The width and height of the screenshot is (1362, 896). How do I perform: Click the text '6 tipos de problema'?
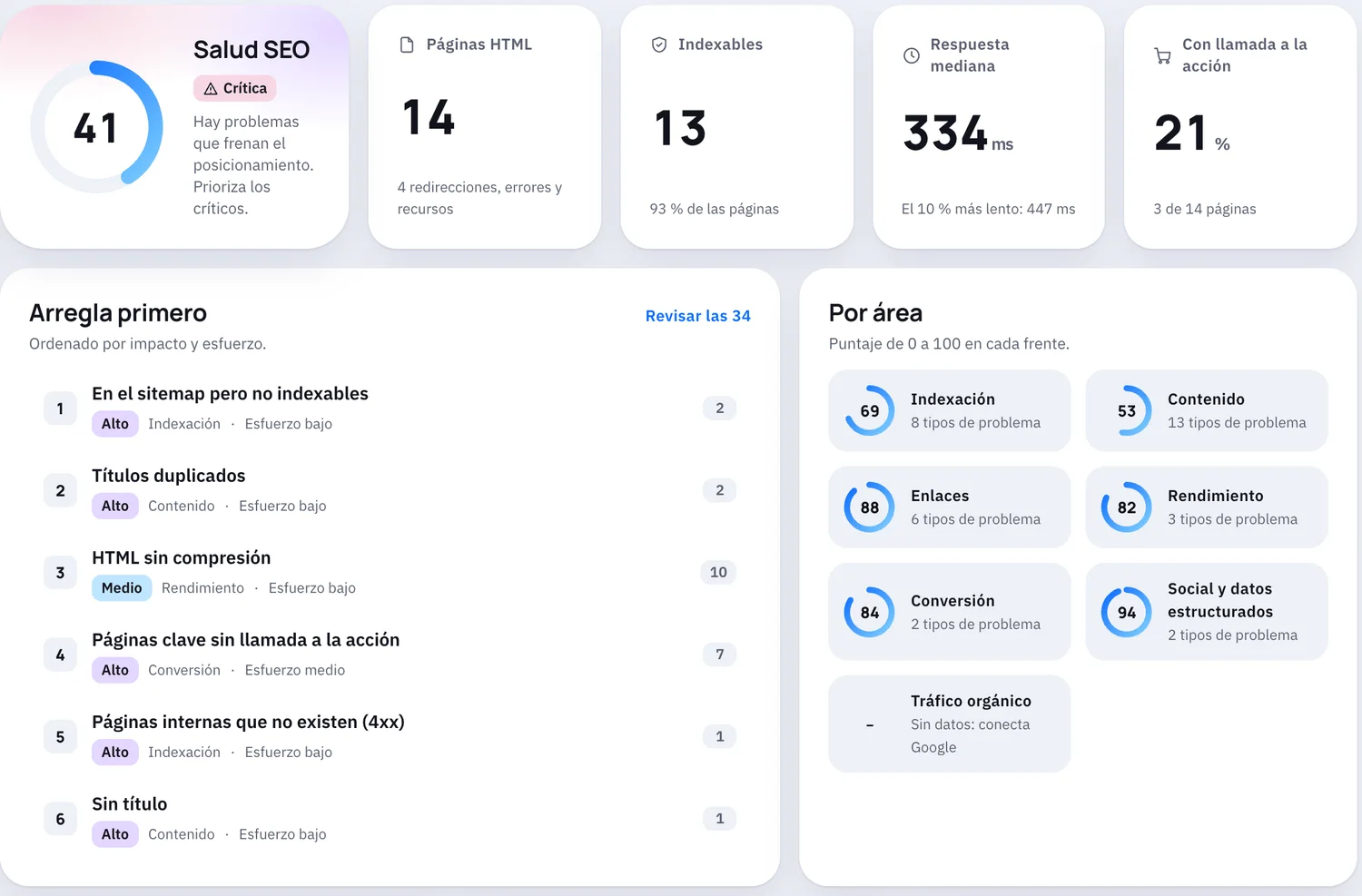pos(976,519)
